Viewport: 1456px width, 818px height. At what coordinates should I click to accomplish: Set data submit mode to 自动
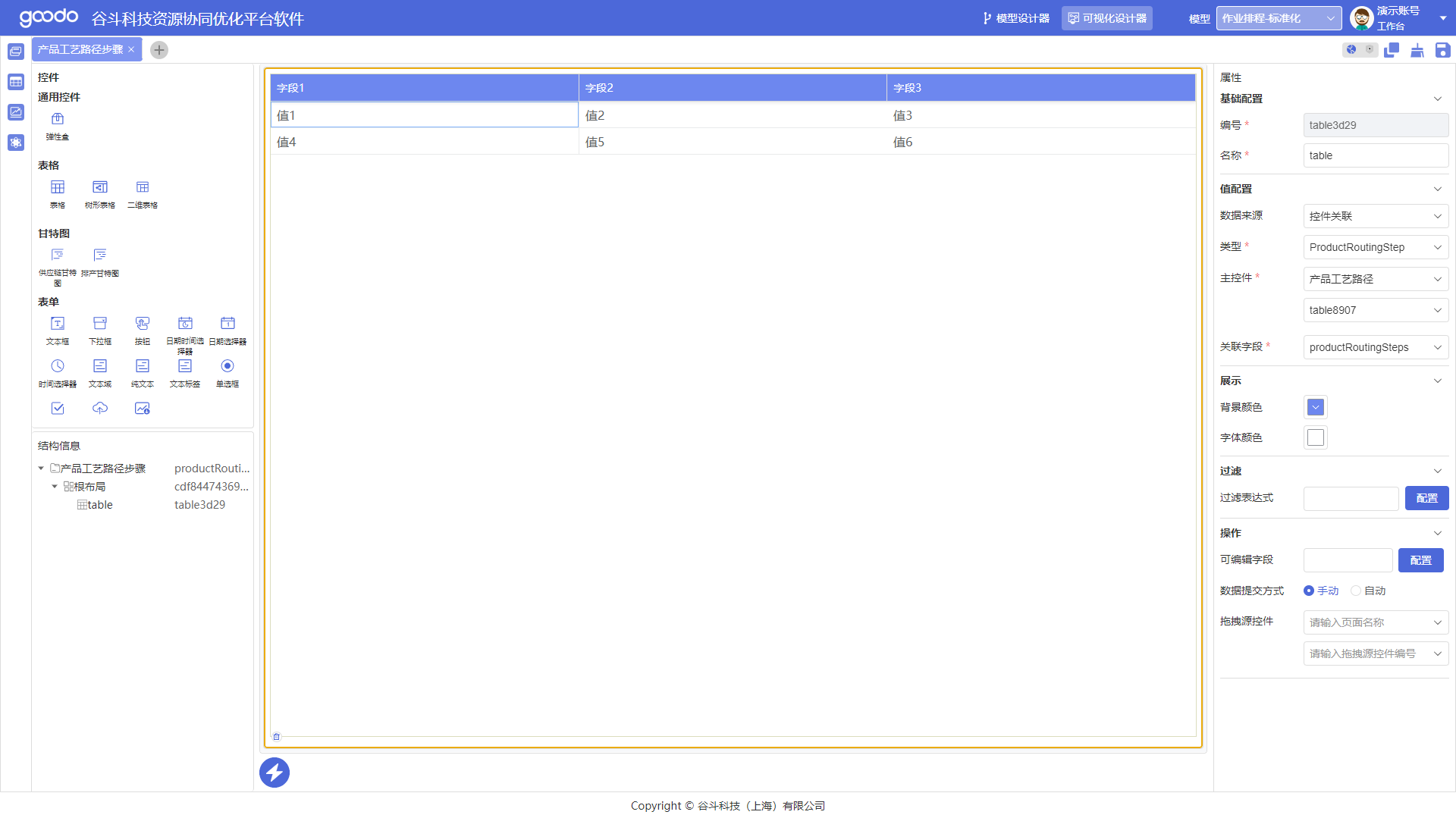1356,591
